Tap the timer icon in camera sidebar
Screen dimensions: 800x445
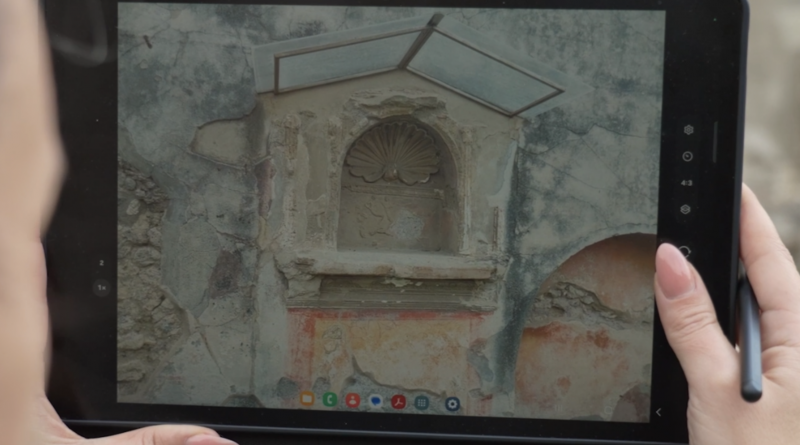pos(688,156)
